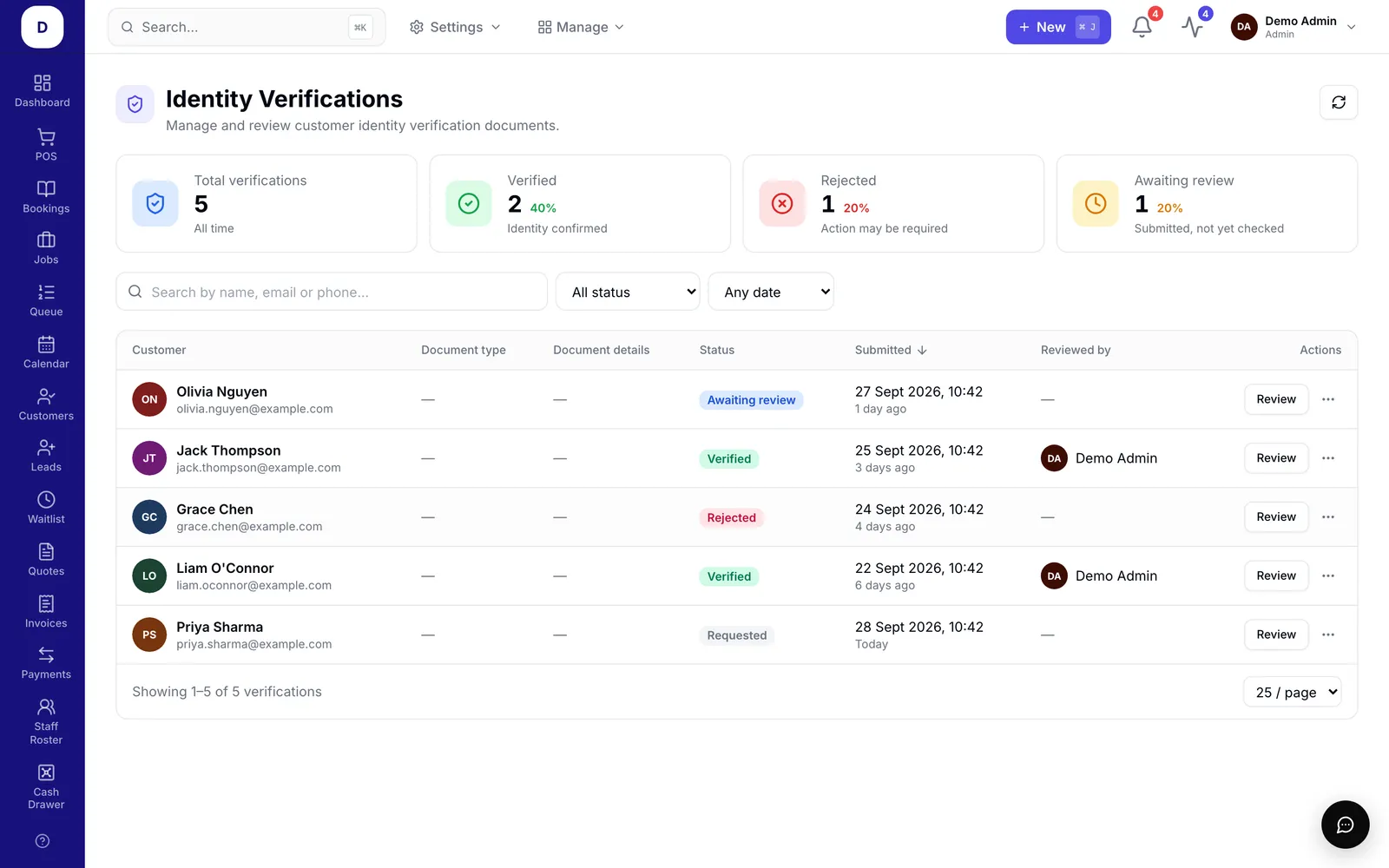Go to Bookings in the sidebar

(46, 197)
